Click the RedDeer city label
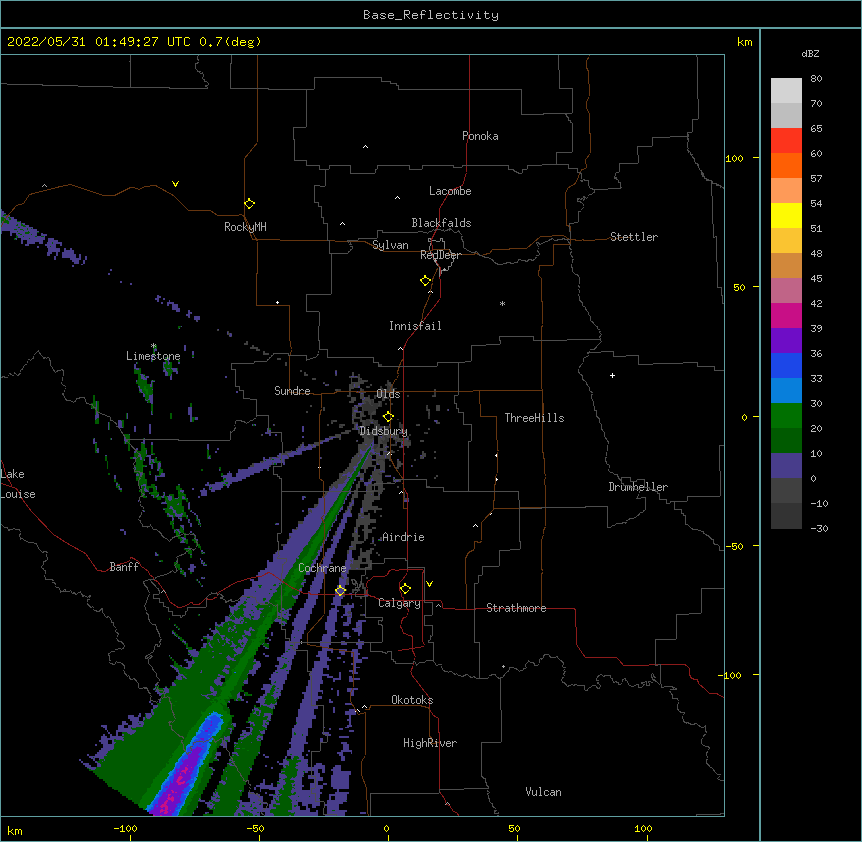 [440, 255]
